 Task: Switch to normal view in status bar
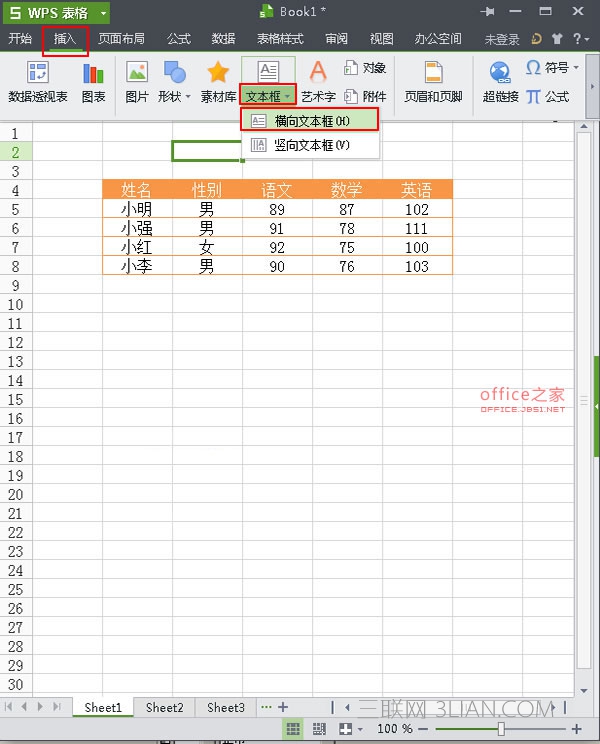[x=293, y=729]
